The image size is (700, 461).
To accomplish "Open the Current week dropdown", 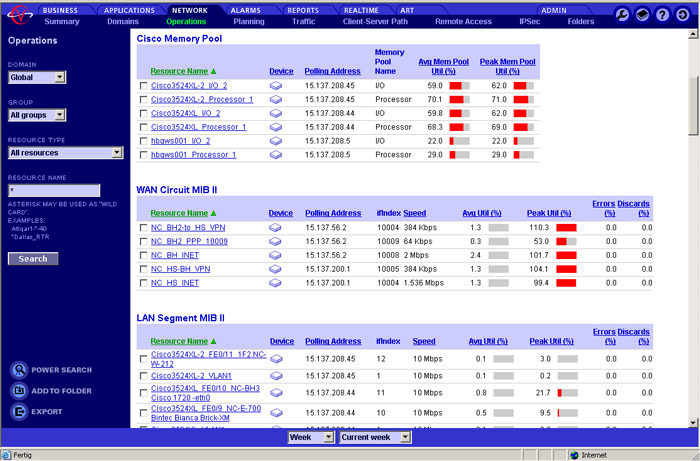I will [375, 437].
